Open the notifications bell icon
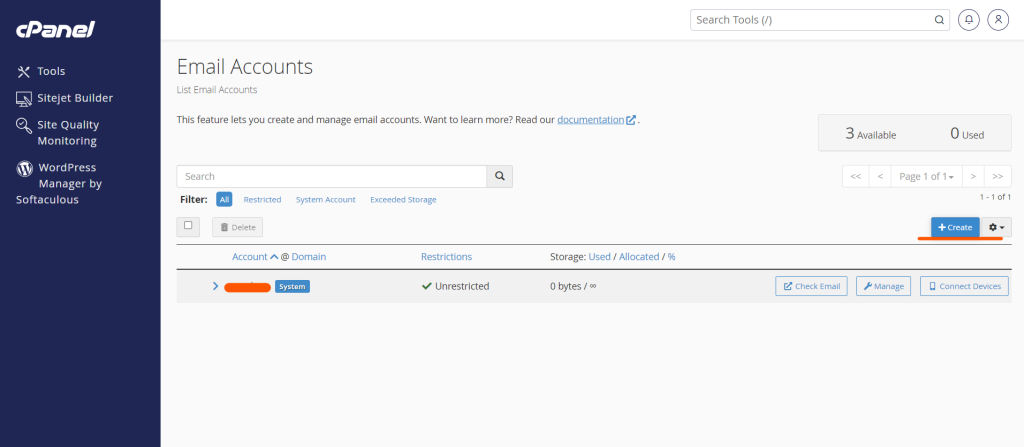 (968, 20)
